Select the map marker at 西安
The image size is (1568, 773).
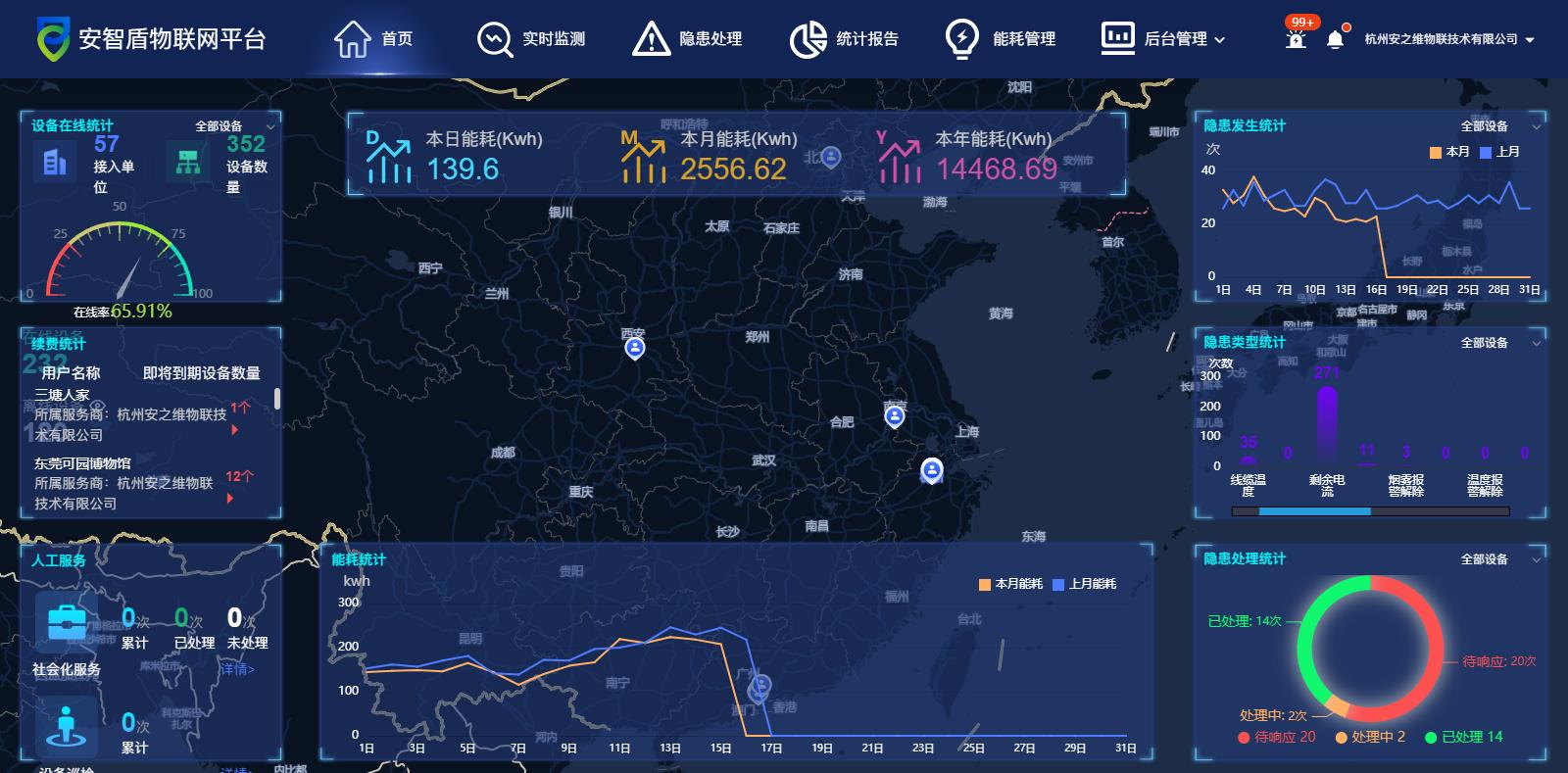[x=635, y=348]
